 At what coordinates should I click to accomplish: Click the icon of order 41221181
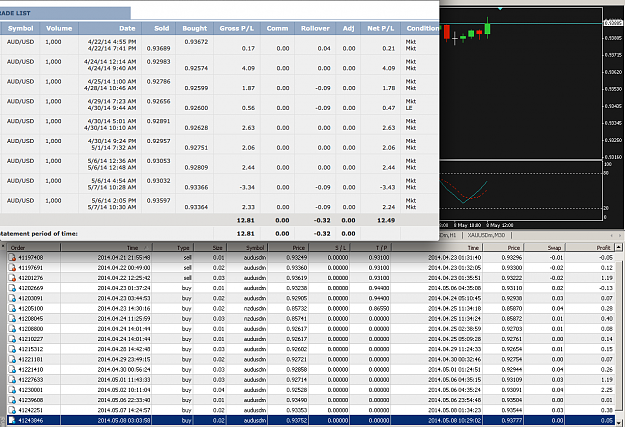(x=12, y=359)
